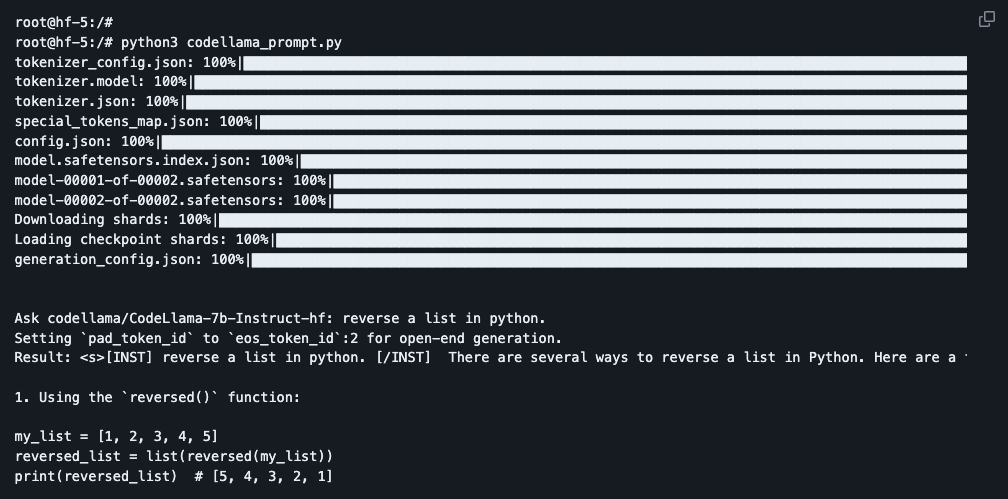Click the copy code icon

click(x=986, y=20)
